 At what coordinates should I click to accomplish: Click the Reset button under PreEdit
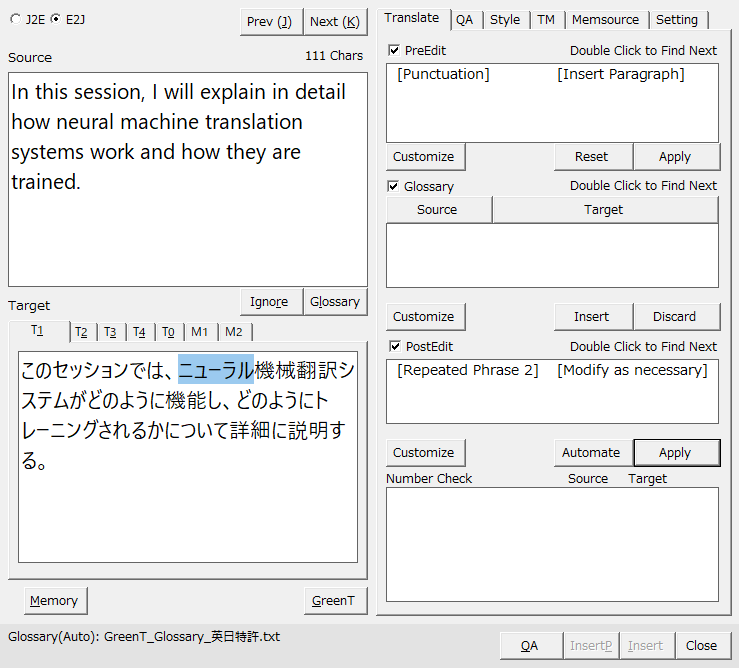pos(591,156)
